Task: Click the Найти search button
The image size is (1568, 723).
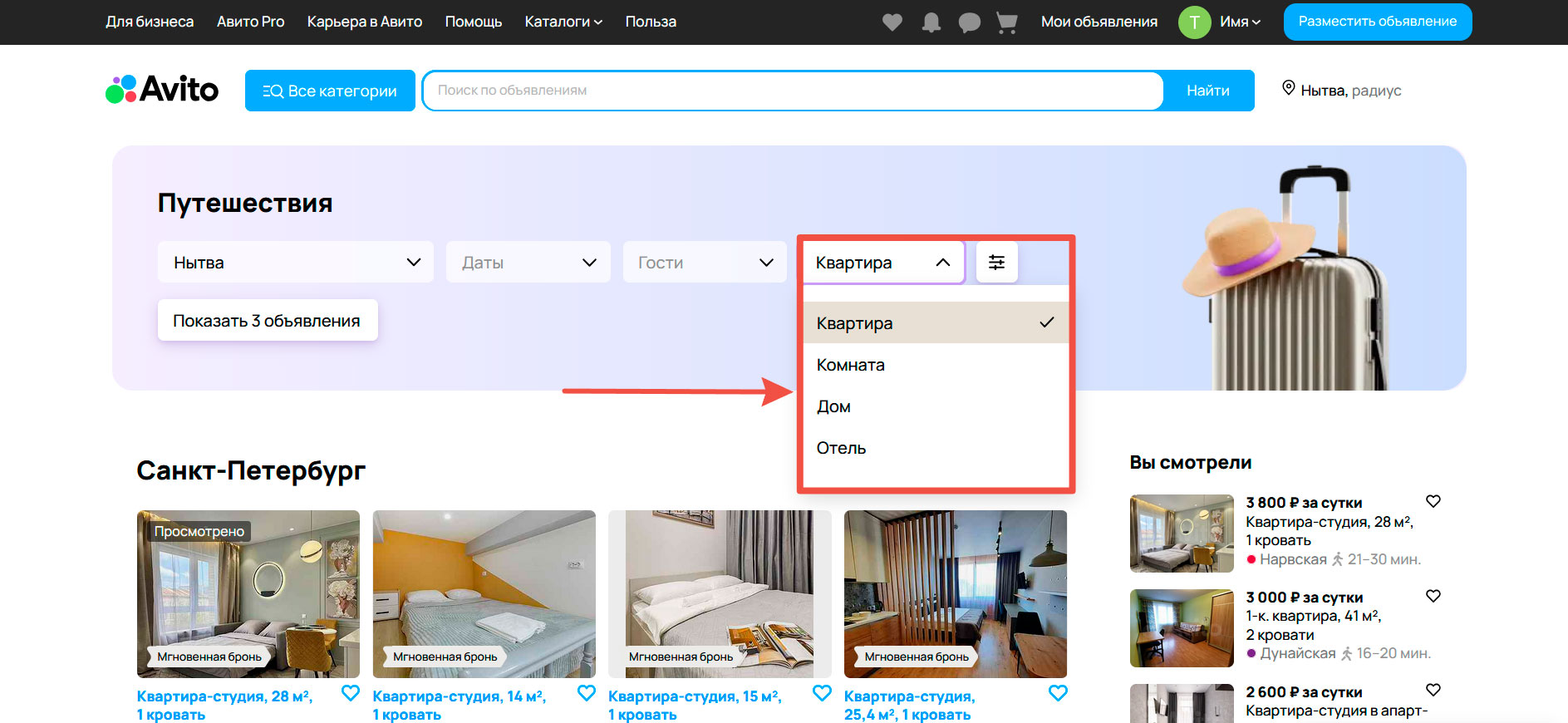Action: coord(1208,91)
